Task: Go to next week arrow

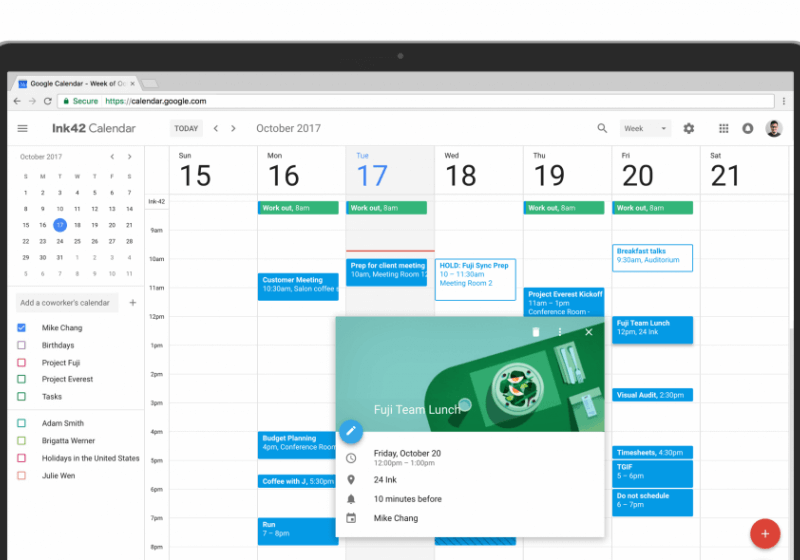Action: pos(233,129)
